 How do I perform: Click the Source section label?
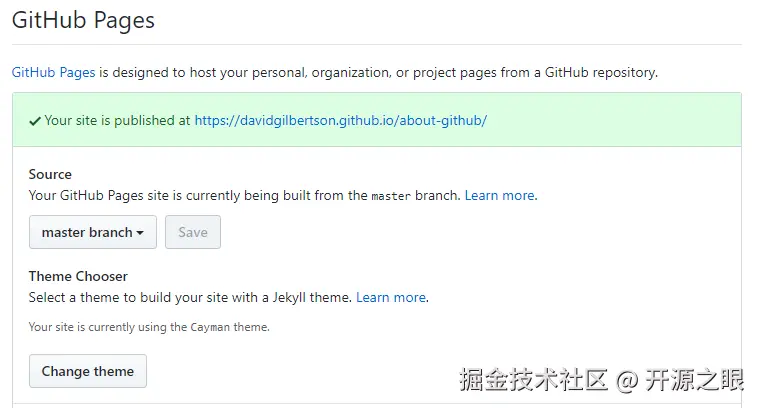pos(50,174)
